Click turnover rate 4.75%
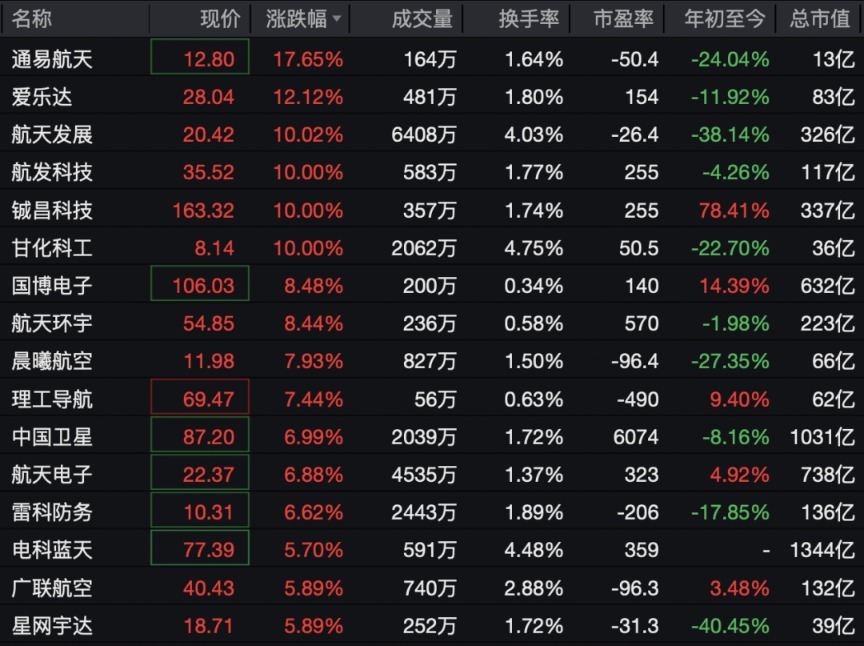 click(x=534, y=248)
